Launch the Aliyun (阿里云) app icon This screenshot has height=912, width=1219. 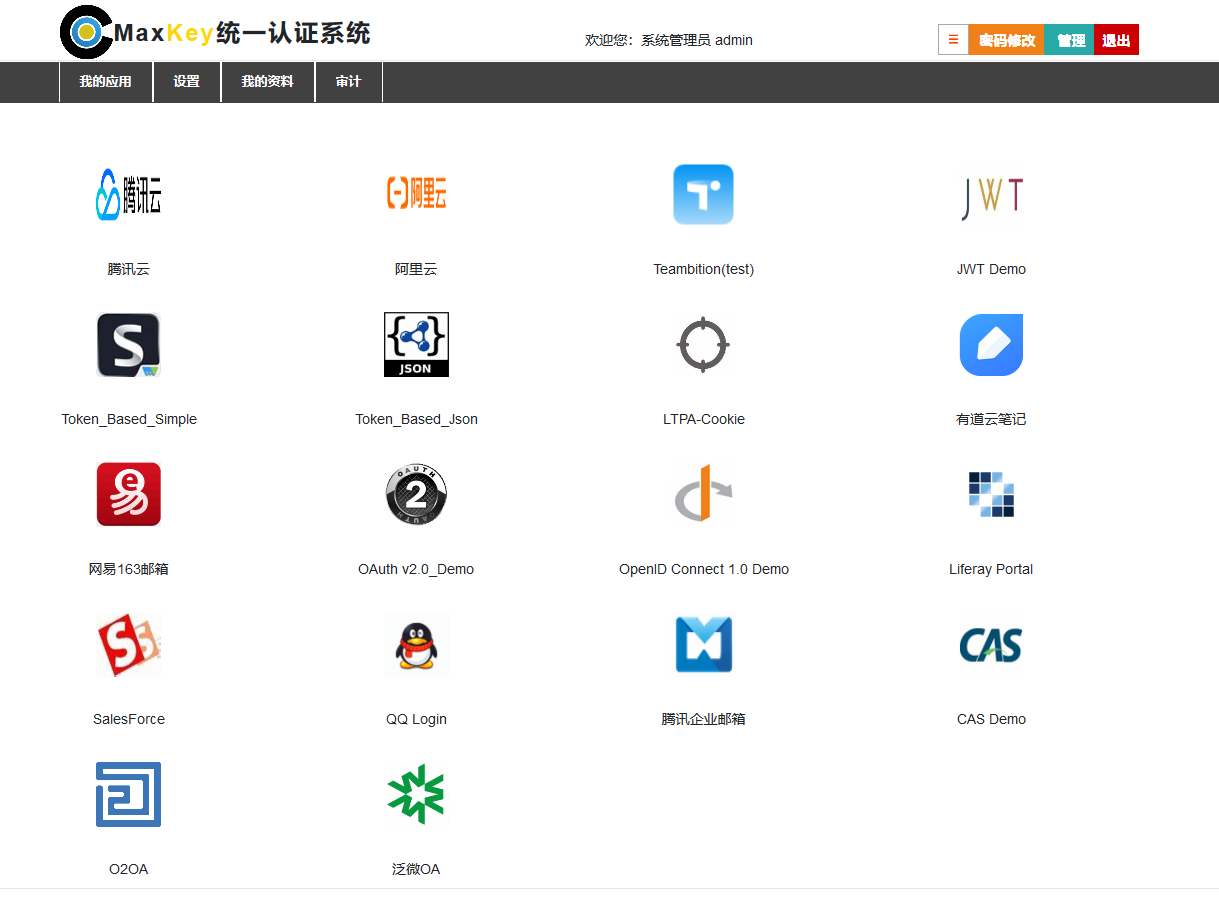(416, 194)
